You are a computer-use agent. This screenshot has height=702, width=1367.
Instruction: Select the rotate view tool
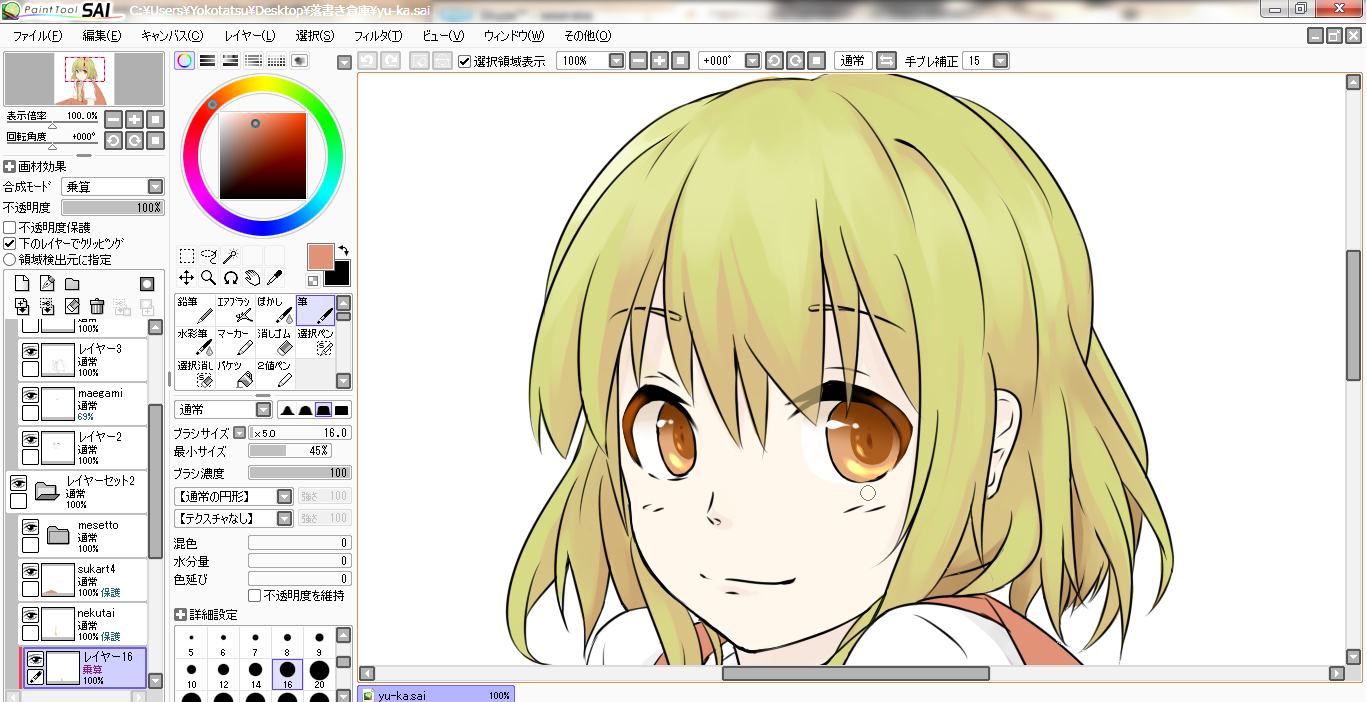click(x=231, y=277)
